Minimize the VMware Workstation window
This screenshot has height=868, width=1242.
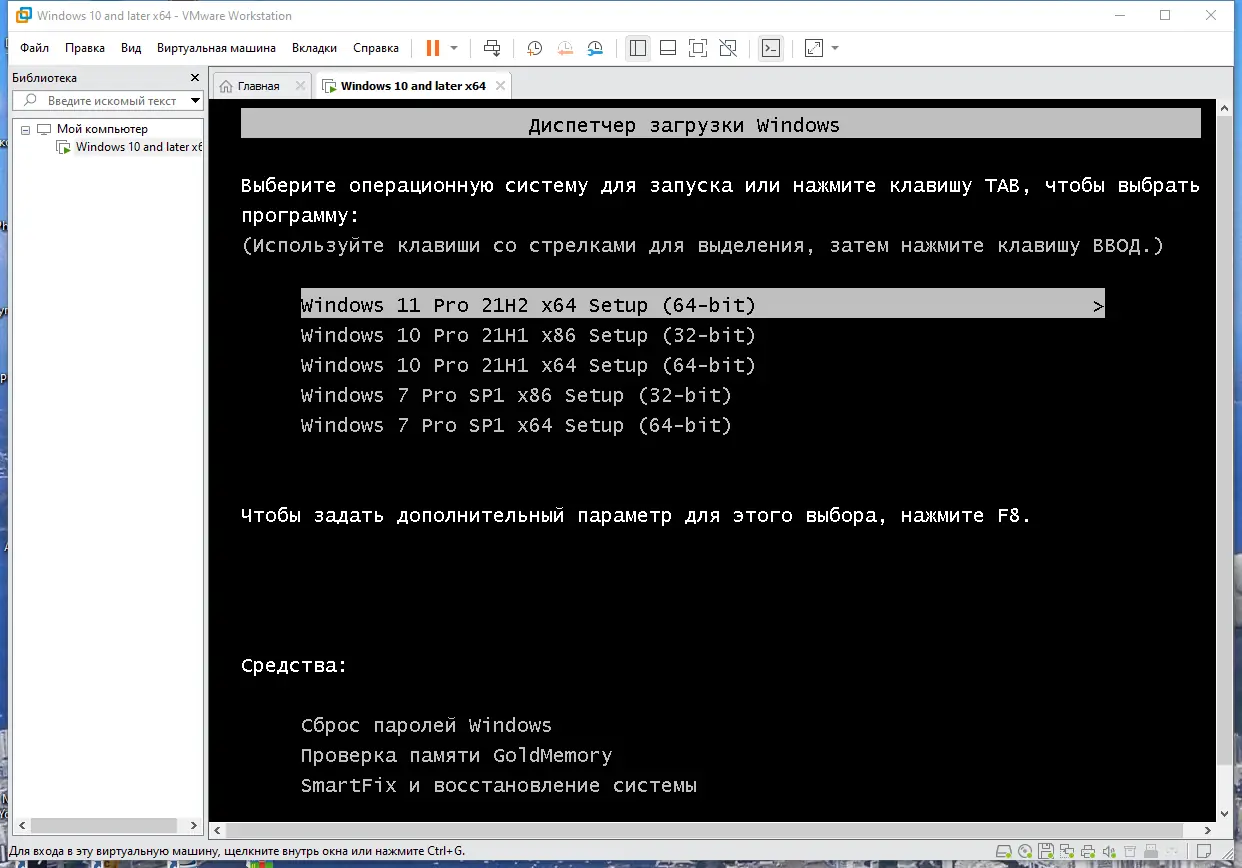pos(1119,15)
